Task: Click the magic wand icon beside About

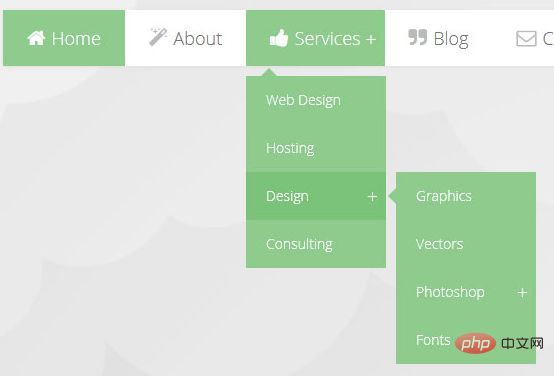Action: (158, 37)
